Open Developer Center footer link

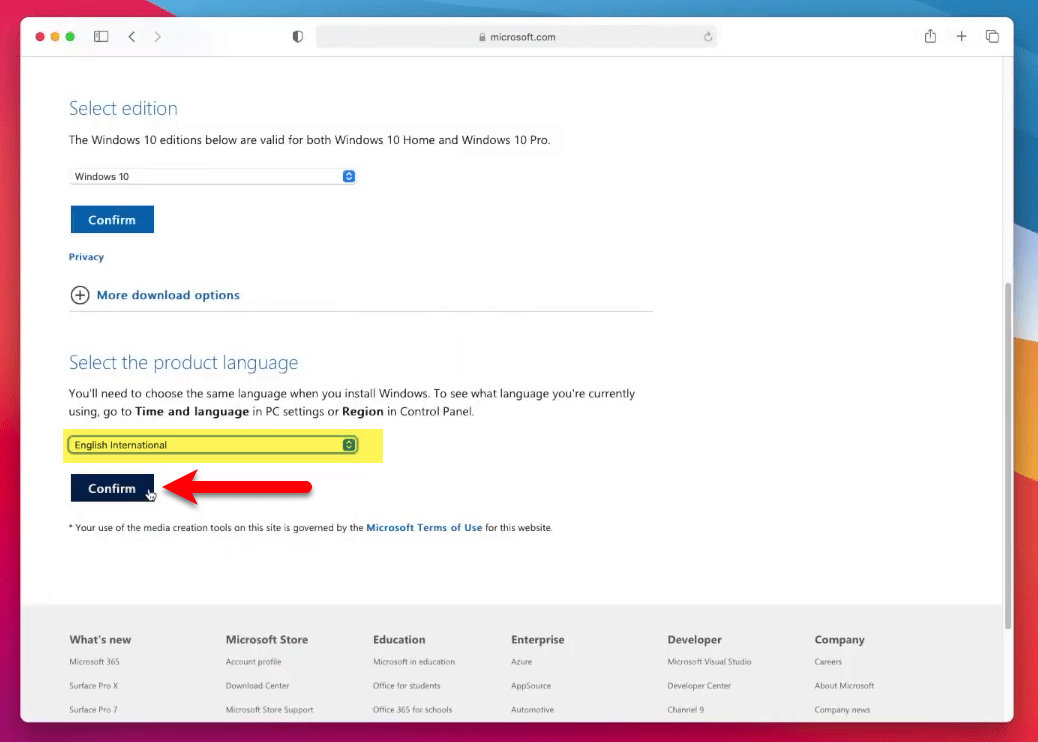699,686
